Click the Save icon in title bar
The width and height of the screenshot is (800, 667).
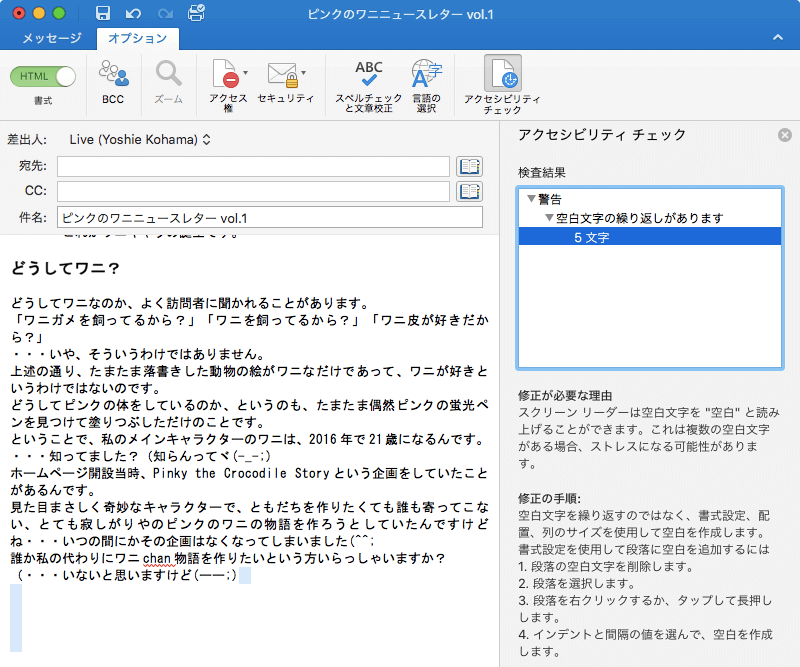point(103,14)
